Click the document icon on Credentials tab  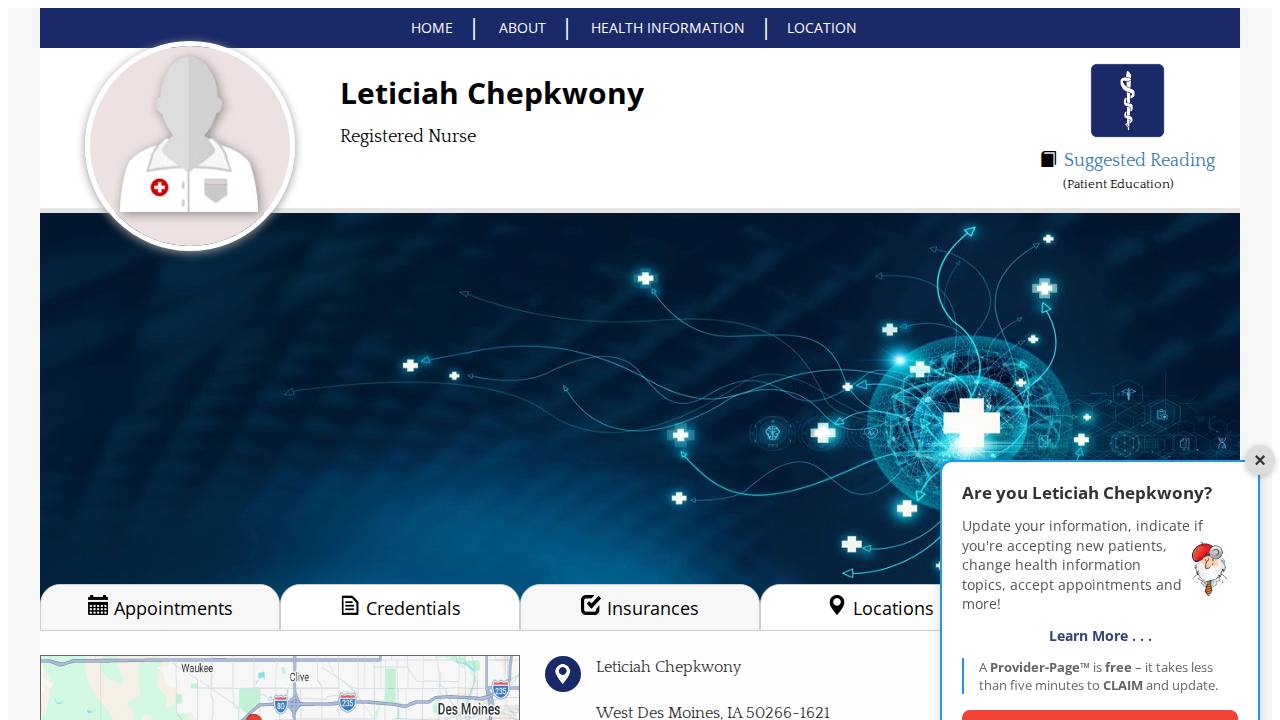coord(349,605)
